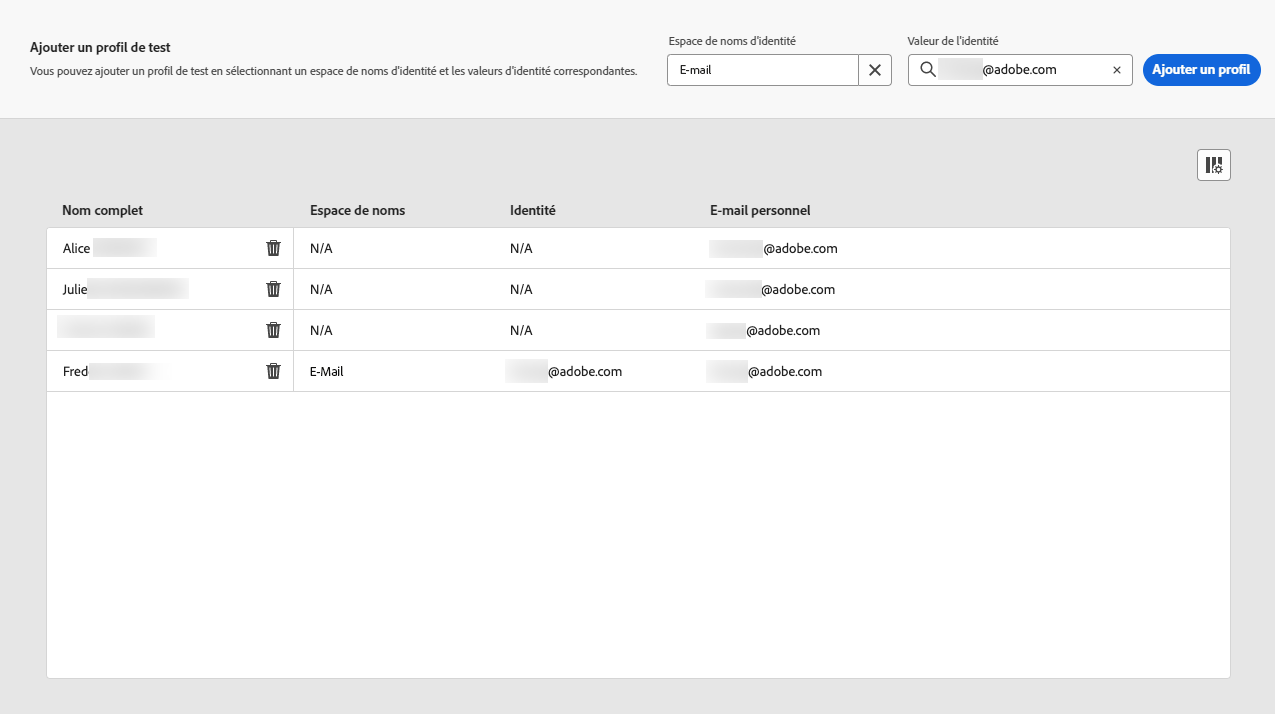This screenshot has height=714, width=1275.
Task: Open the column configuration settings icon
Action: [1214, 165]
